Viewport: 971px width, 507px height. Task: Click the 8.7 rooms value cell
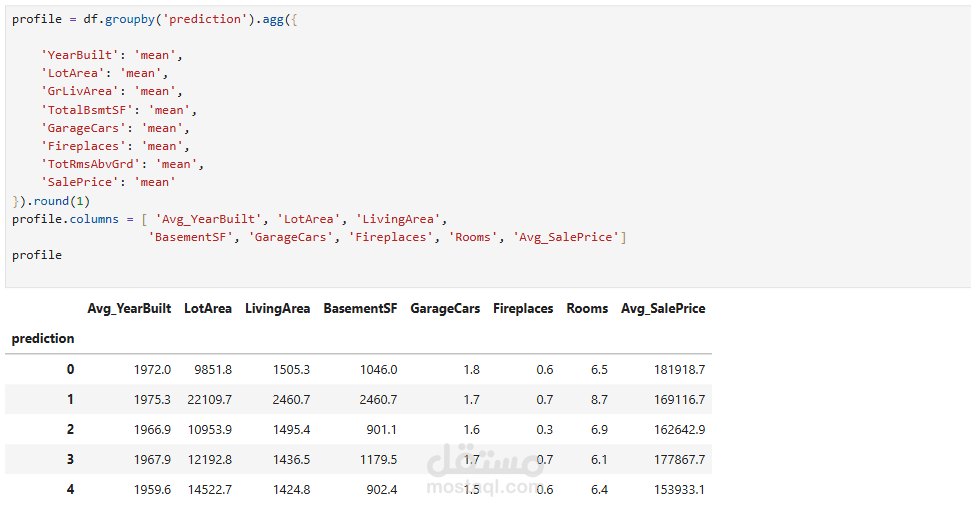[598, 399]
